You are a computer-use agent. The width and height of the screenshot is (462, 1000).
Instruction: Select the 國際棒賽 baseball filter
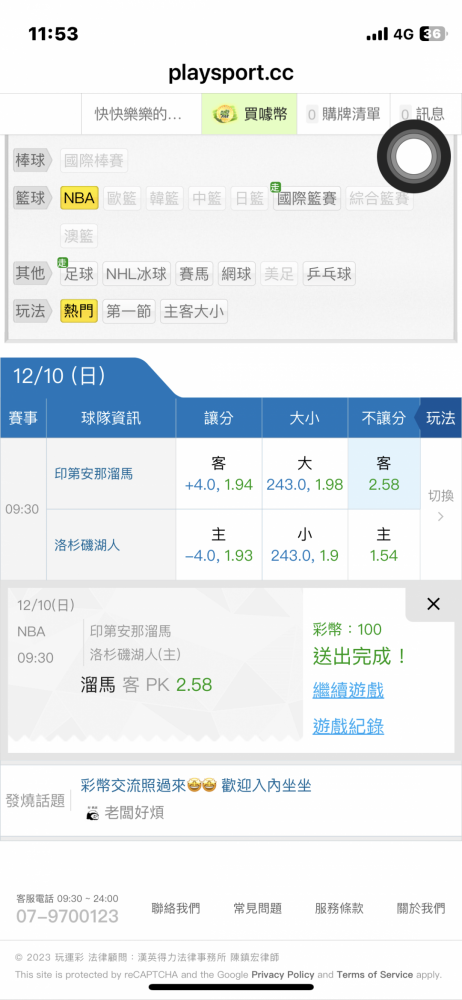[x=94, y=160]
